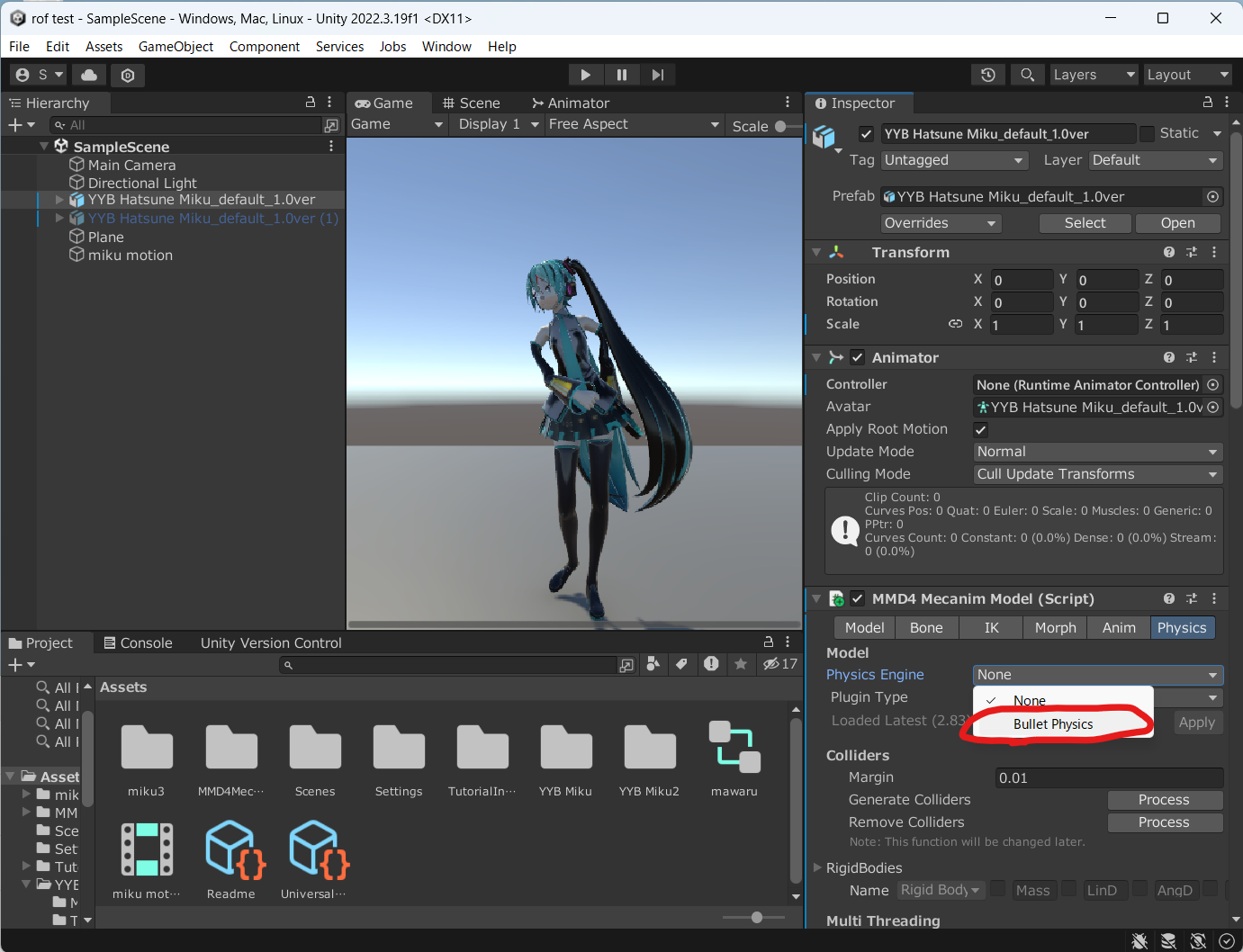Viewport: 1243px width, 952px height.
Task: Toggle the active checkbox beside YYB Hatsune Miku
Action: [866, 133]
